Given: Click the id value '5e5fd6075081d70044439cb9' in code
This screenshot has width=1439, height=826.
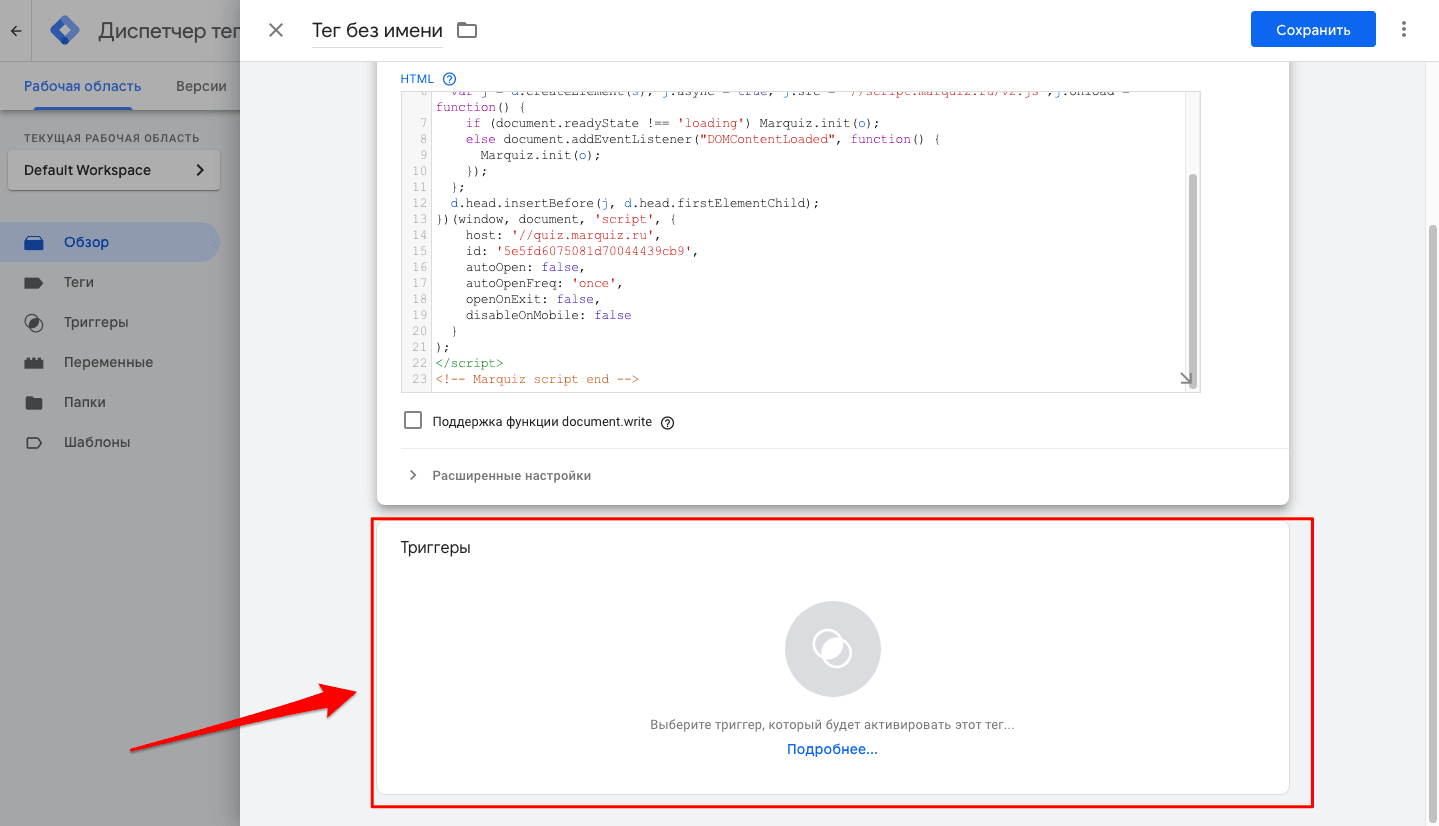Looking at the screenshot, I should coord(593,251).
